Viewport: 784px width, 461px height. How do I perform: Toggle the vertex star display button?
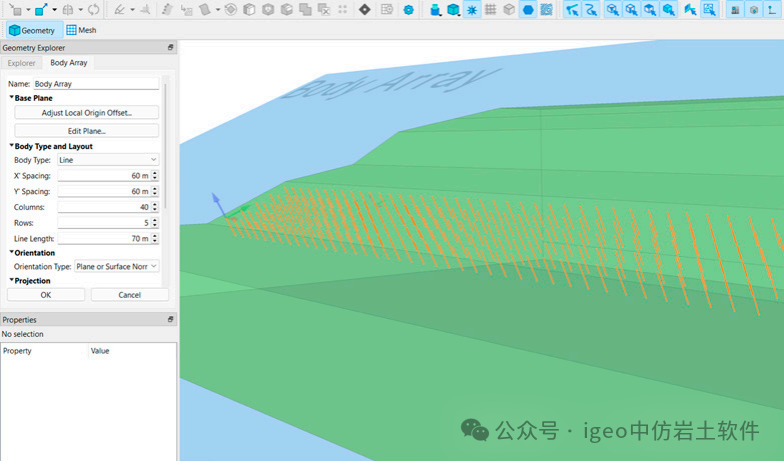[472, 10]
